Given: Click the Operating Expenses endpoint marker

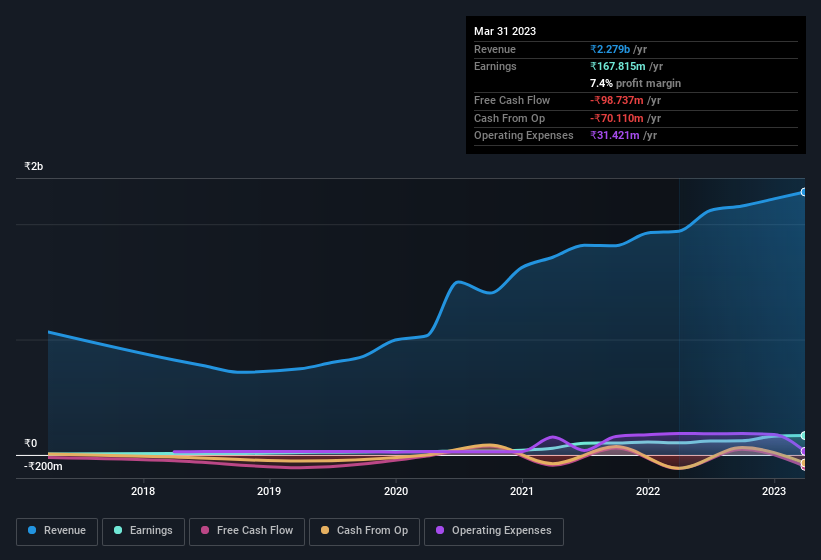Looking at the screenshot, I should coord(804,451).
